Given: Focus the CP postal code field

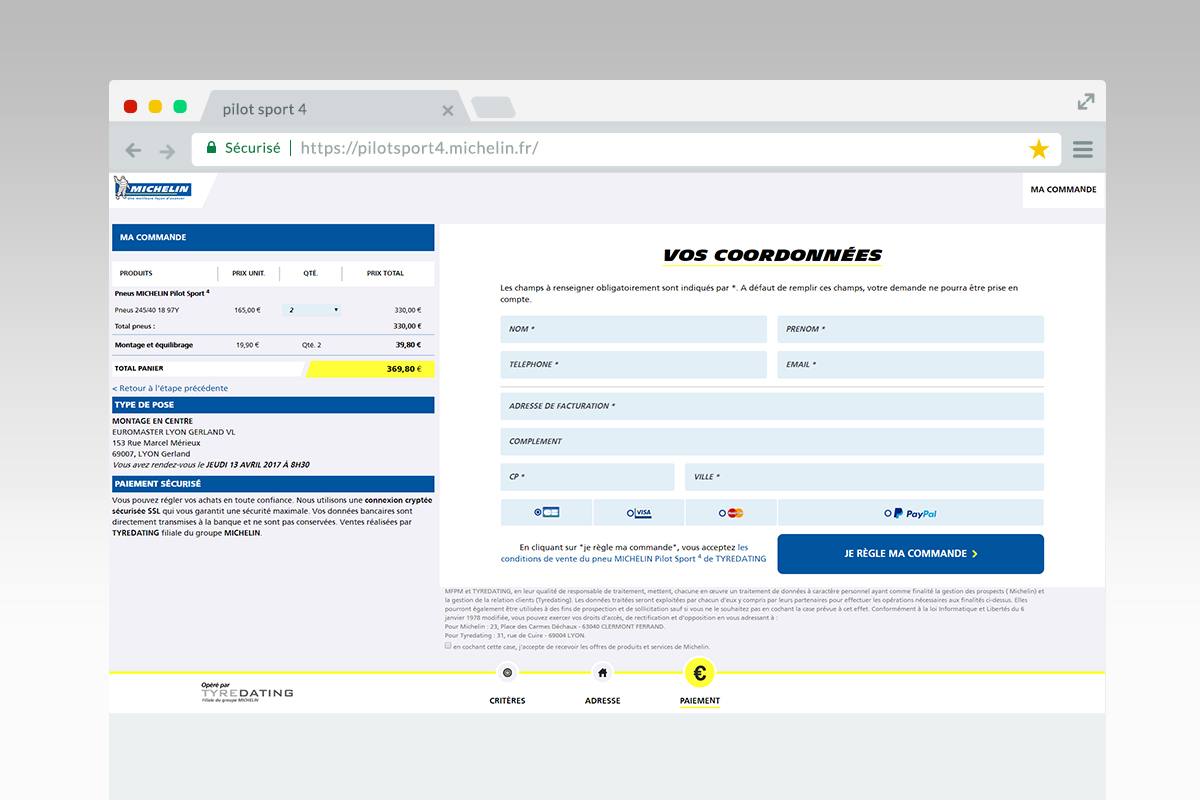Looking at the screenshot, I should [x=588, y=477].
